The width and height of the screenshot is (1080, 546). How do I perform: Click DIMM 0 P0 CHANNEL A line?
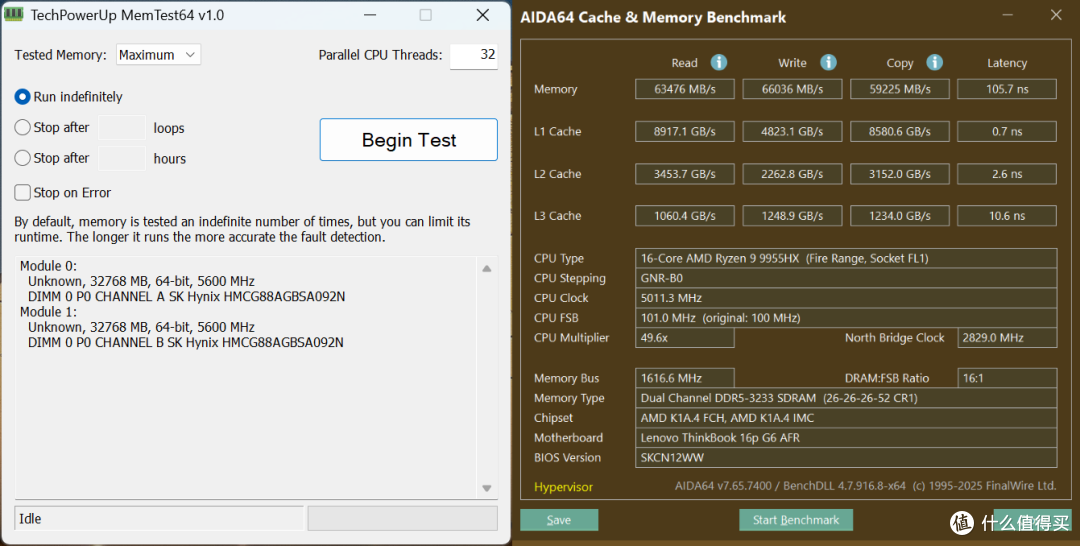click(187, 297)
